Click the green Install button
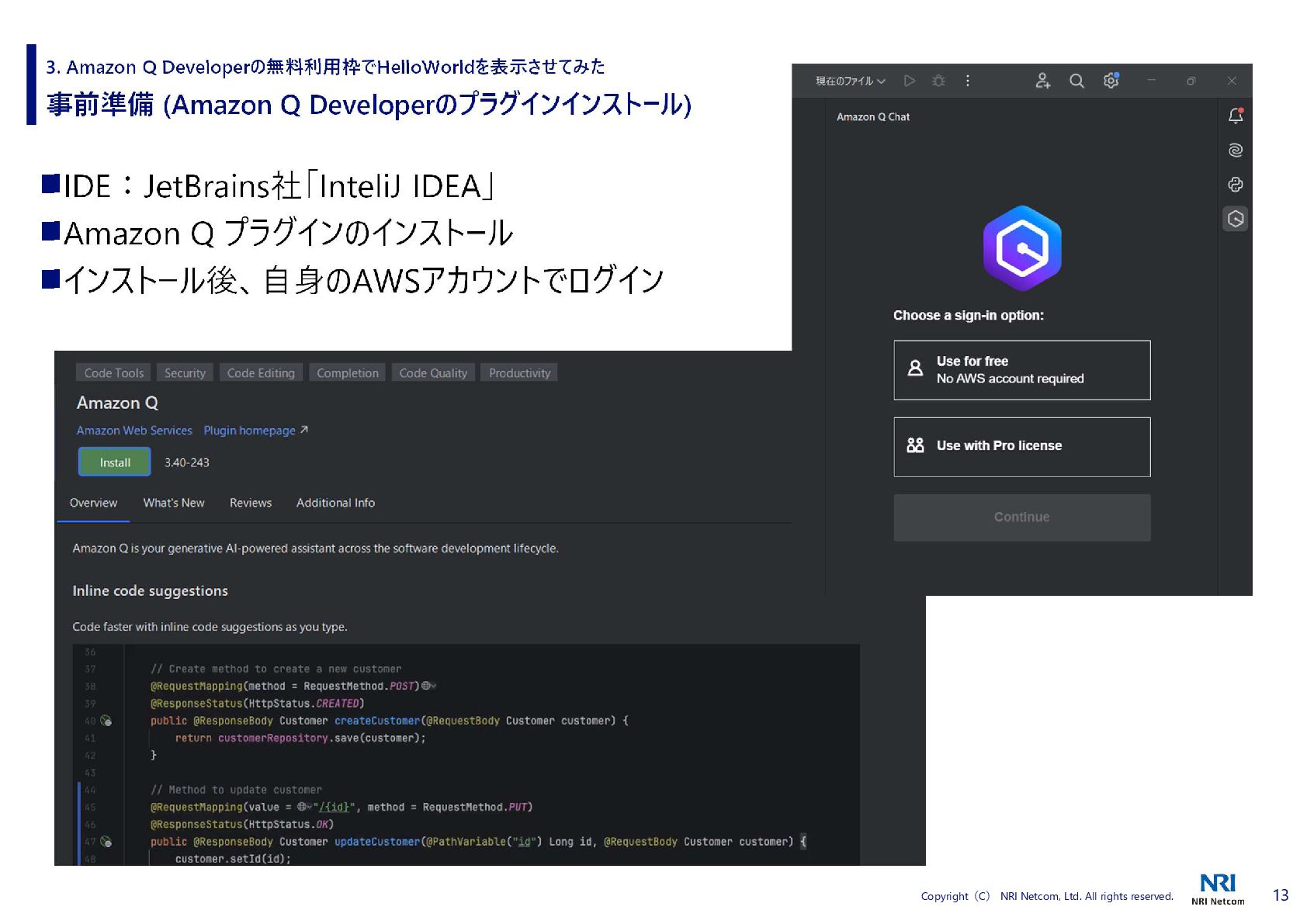Viewport: 1307px width, 924px height. [115, 462]
